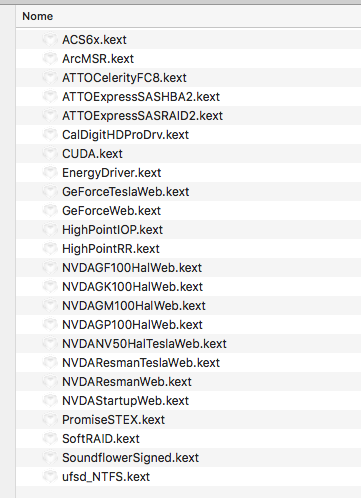361x498 pixels.
Task: Select the file name ACS6x.kext
Action: (94, 40)
